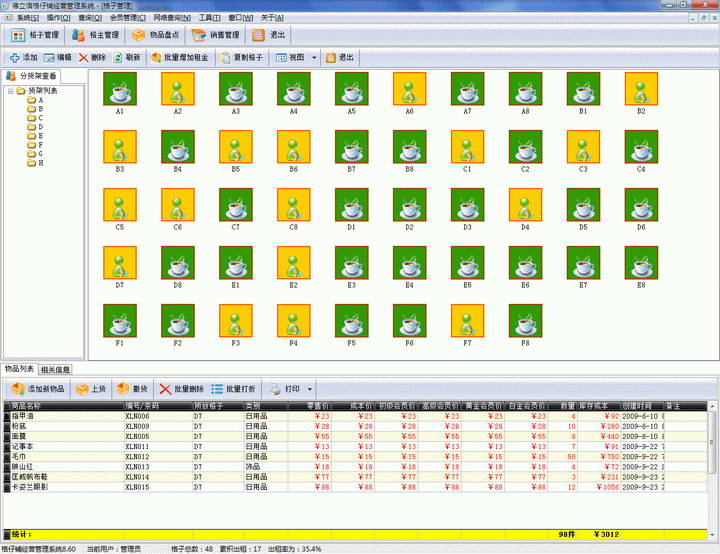This screenshot has height=554, width=720.
Task: Click the items table scroll-up arrow
Action: [712, 407]
